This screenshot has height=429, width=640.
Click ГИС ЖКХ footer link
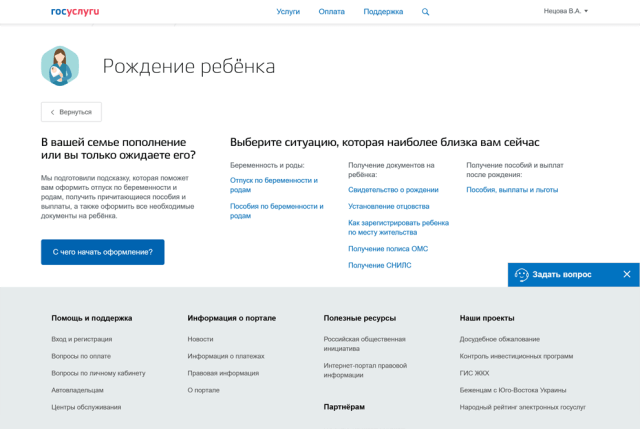(474, 373)
